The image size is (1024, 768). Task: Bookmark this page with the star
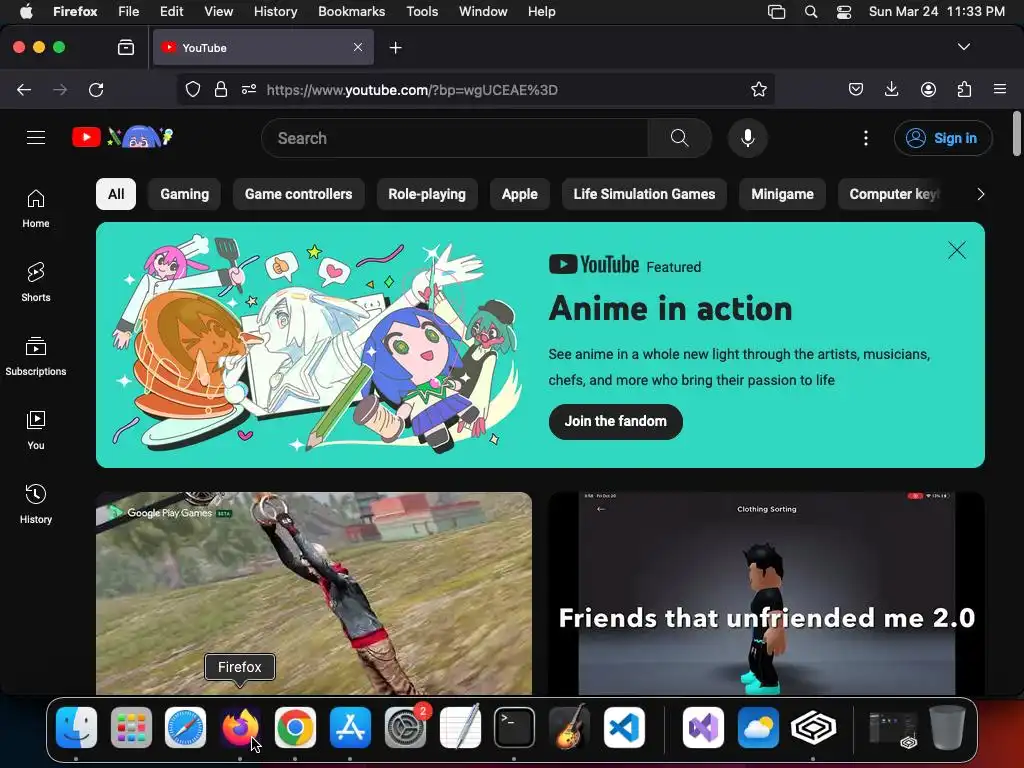[x=758, y=89]
